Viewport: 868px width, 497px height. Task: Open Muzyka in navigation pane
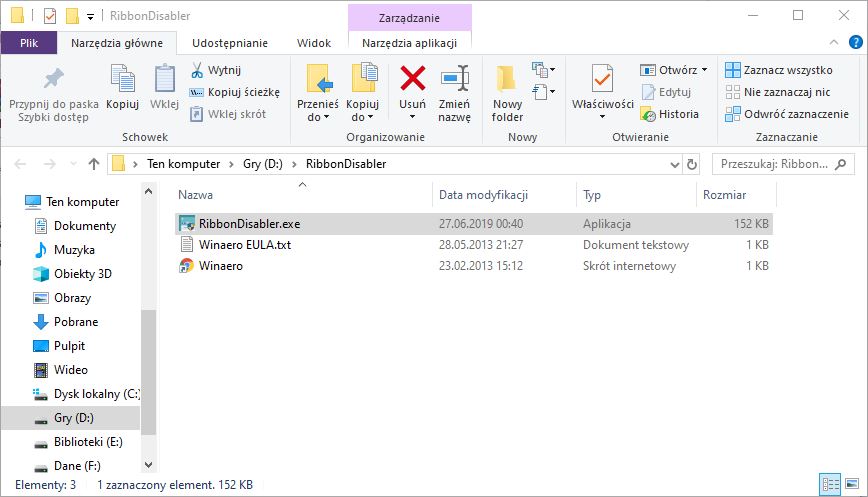point(74,250)
